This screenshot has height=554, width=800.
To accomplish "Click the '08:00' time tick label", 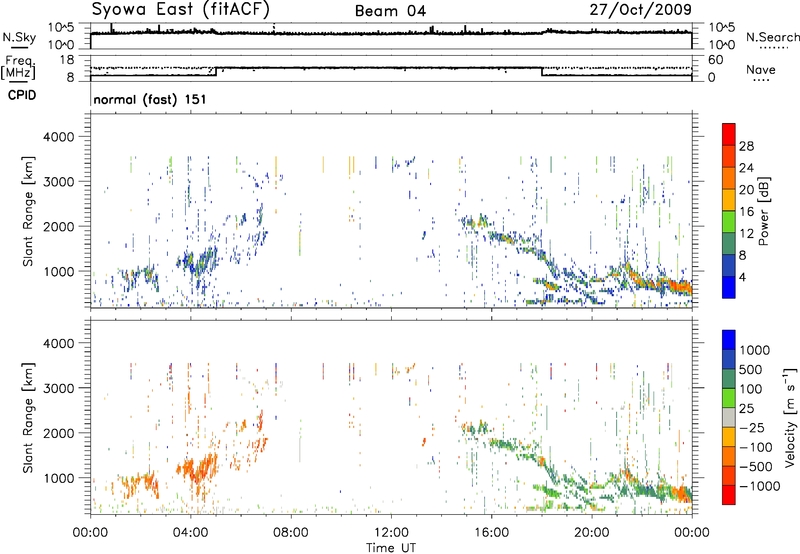I will [x=291, y=533].
